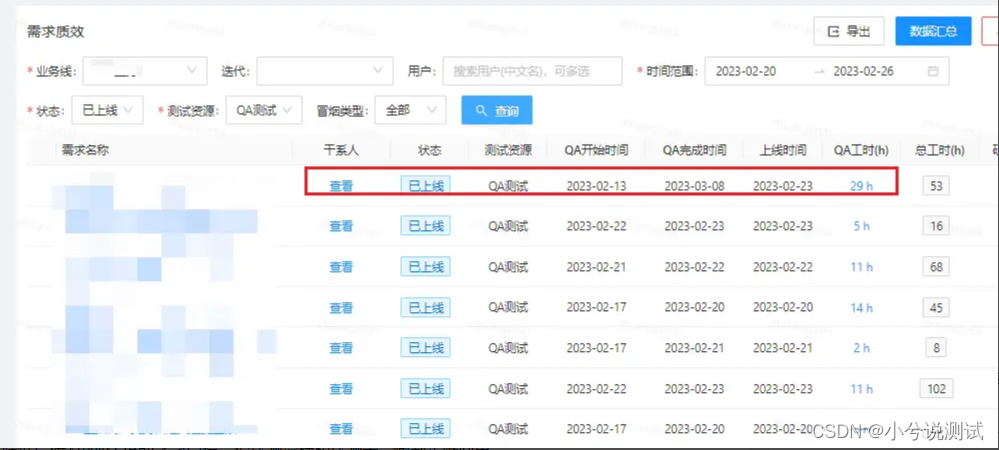Click total hours value 16

click(x=936, y=226)
